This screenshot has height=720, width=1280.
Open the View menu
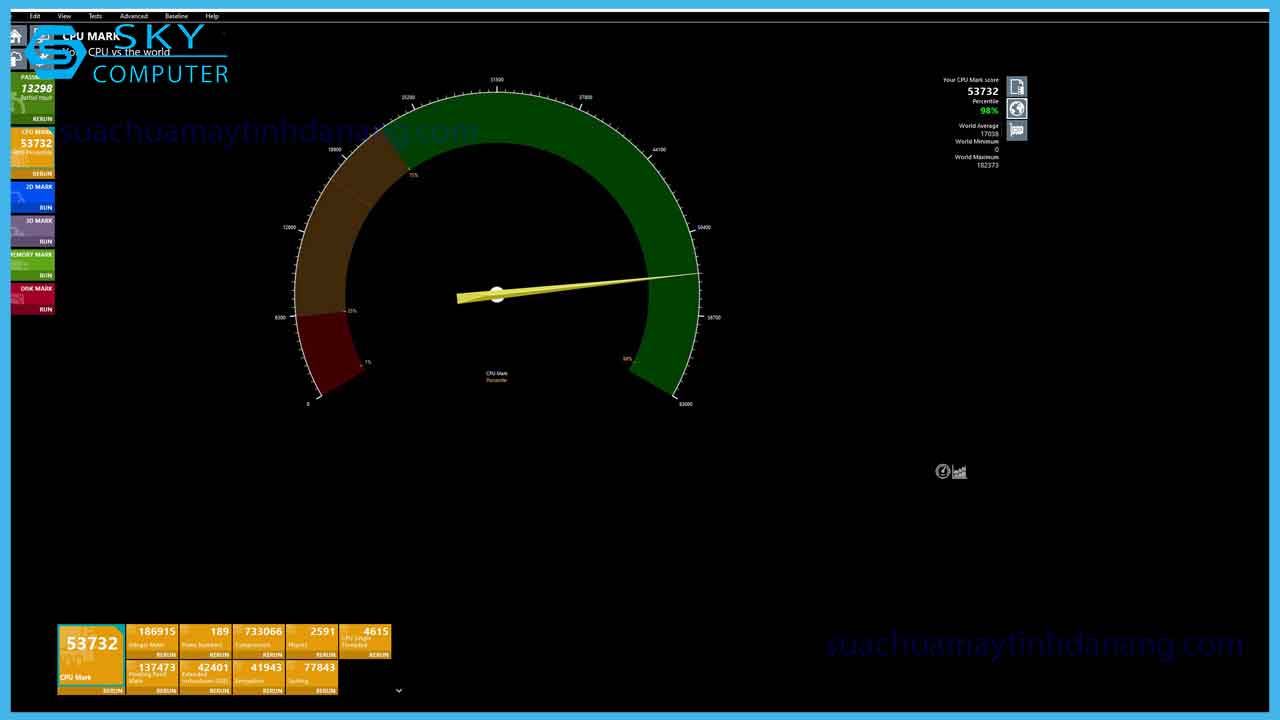coord(64,16)
